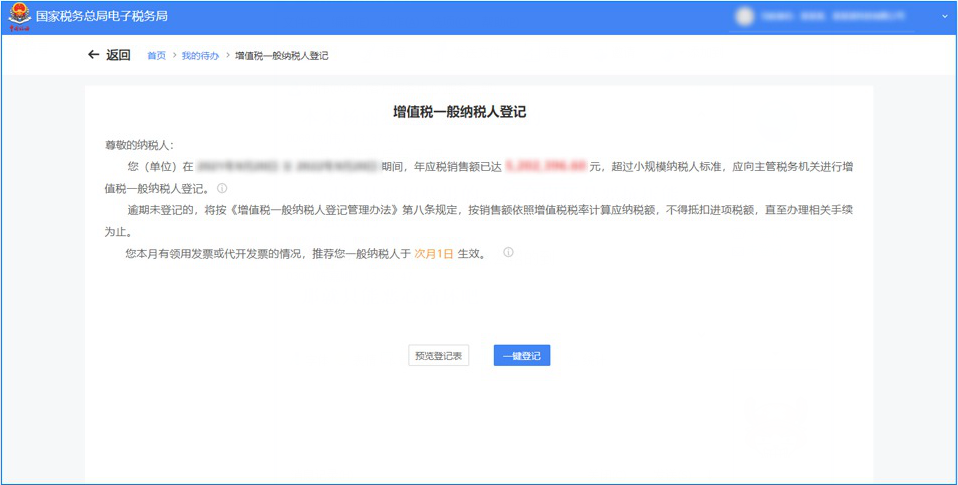The width and height of the screenshot is (958, 485).
Task: Click the breadcrumb chevron after 我的待办
Action: pyautogui.click(x=227, y=56)
